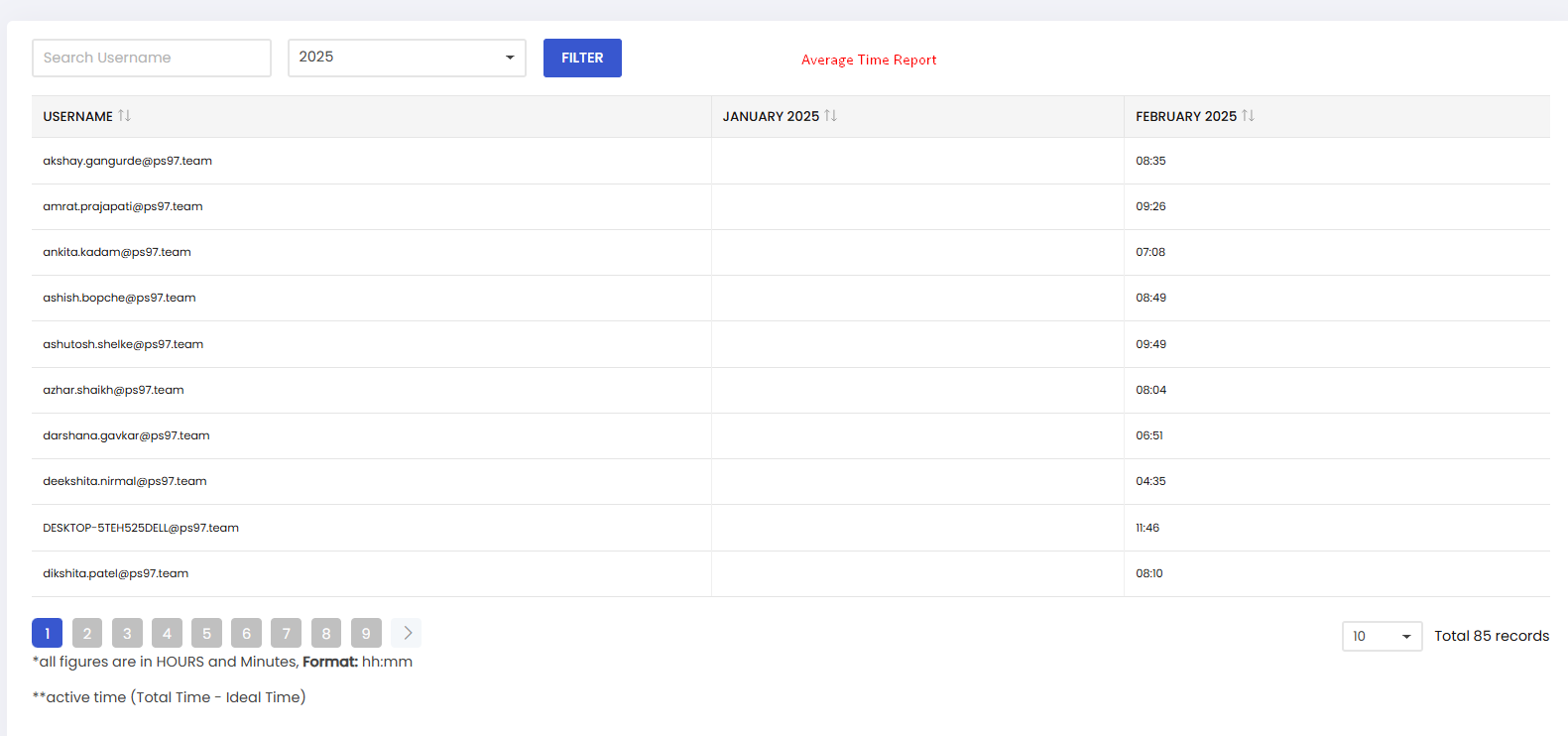This screenshot has height=736, width=1568.
Task: Go to page 8
Action: tap(325, 633)
